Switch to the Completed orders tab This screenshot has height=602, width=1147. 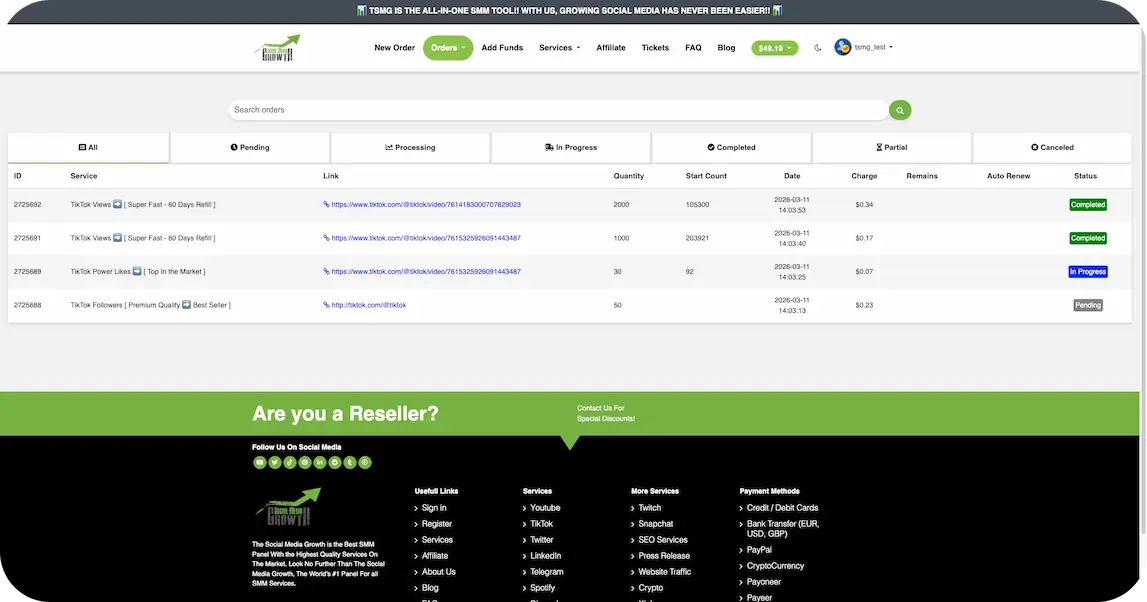click(731, 146)
